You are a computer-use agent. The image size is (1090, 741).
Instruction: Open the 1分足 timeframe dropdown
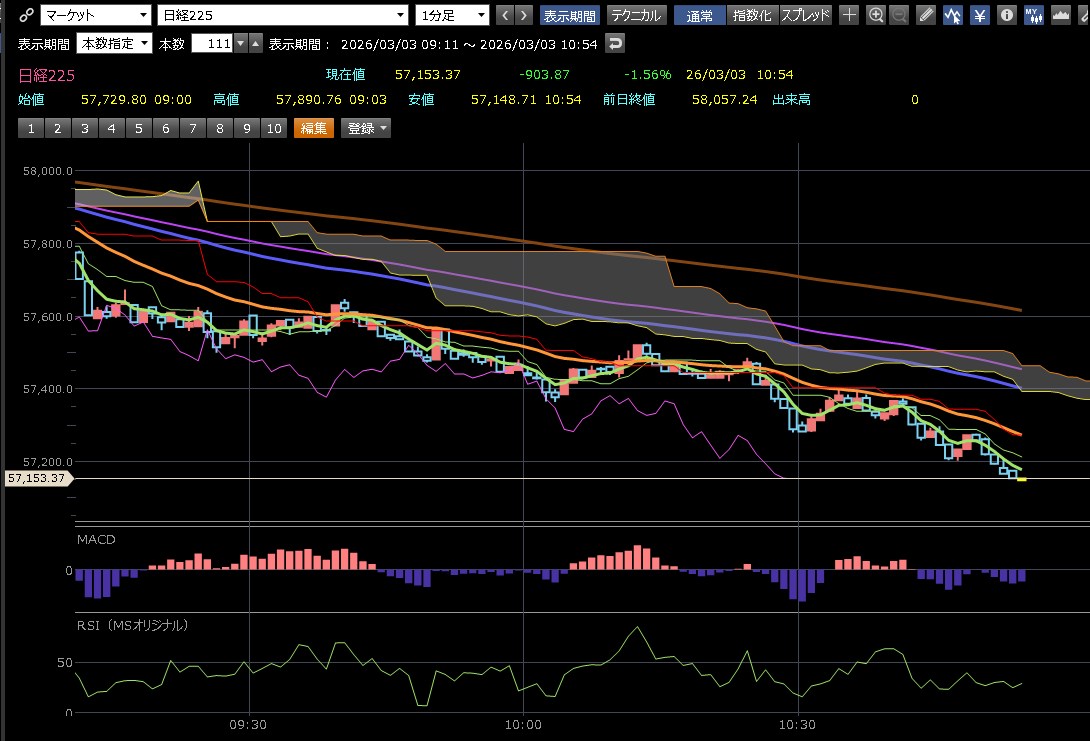pyautogui.click(x=453, y=15)
